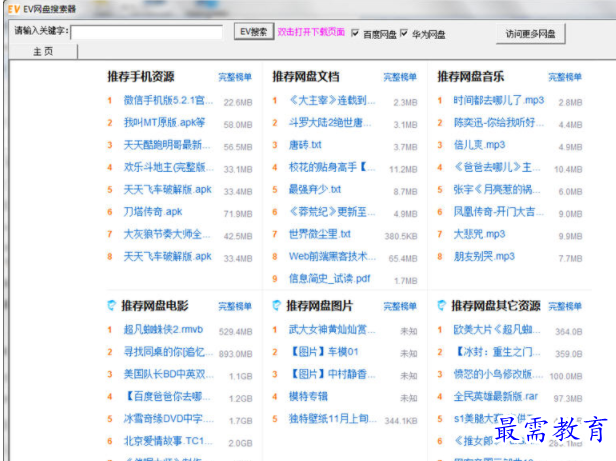Open 《大主宰》连载到... document link

(x=332, y=101)
